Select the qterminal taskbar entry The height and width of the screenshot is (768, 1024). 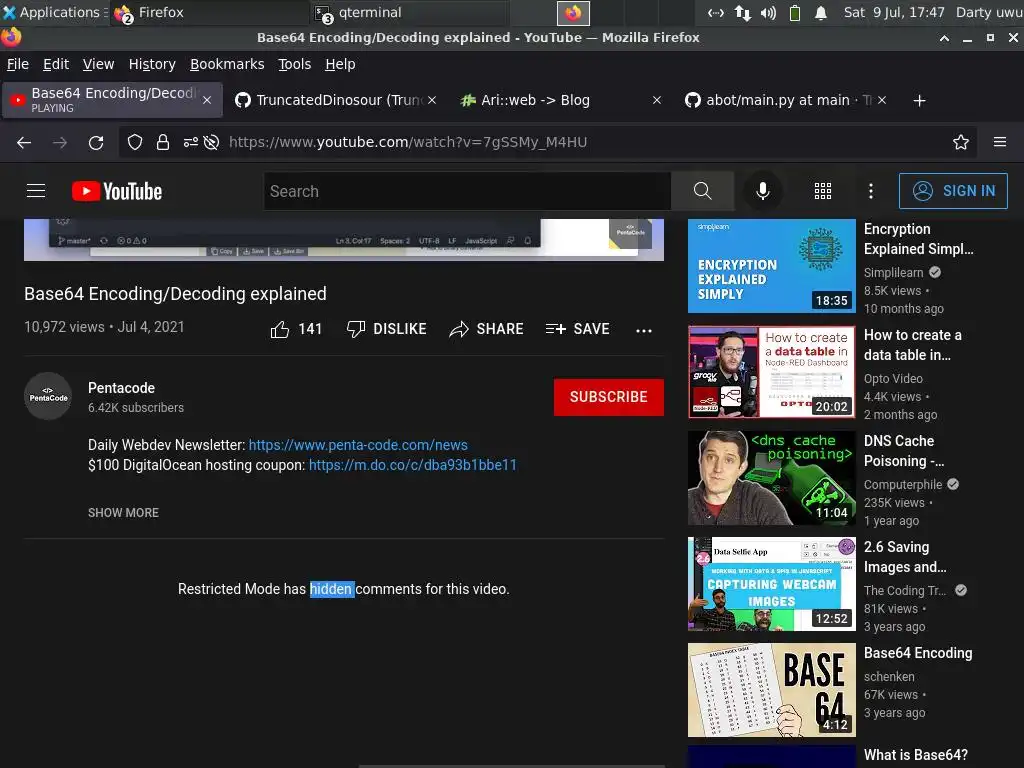pos(408,12)
